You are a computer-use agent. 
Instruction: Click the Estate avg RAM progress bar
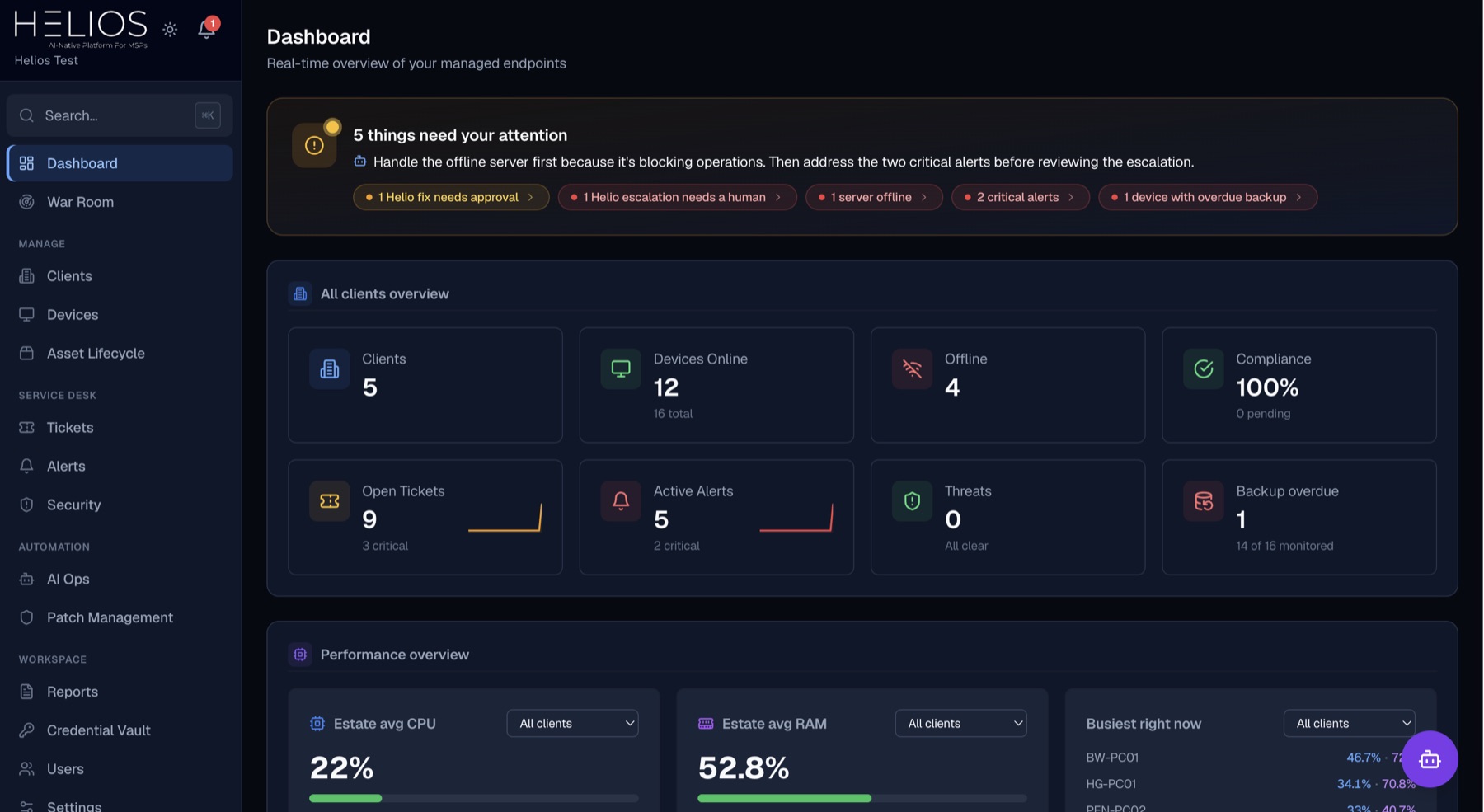[x=862, y=799]
